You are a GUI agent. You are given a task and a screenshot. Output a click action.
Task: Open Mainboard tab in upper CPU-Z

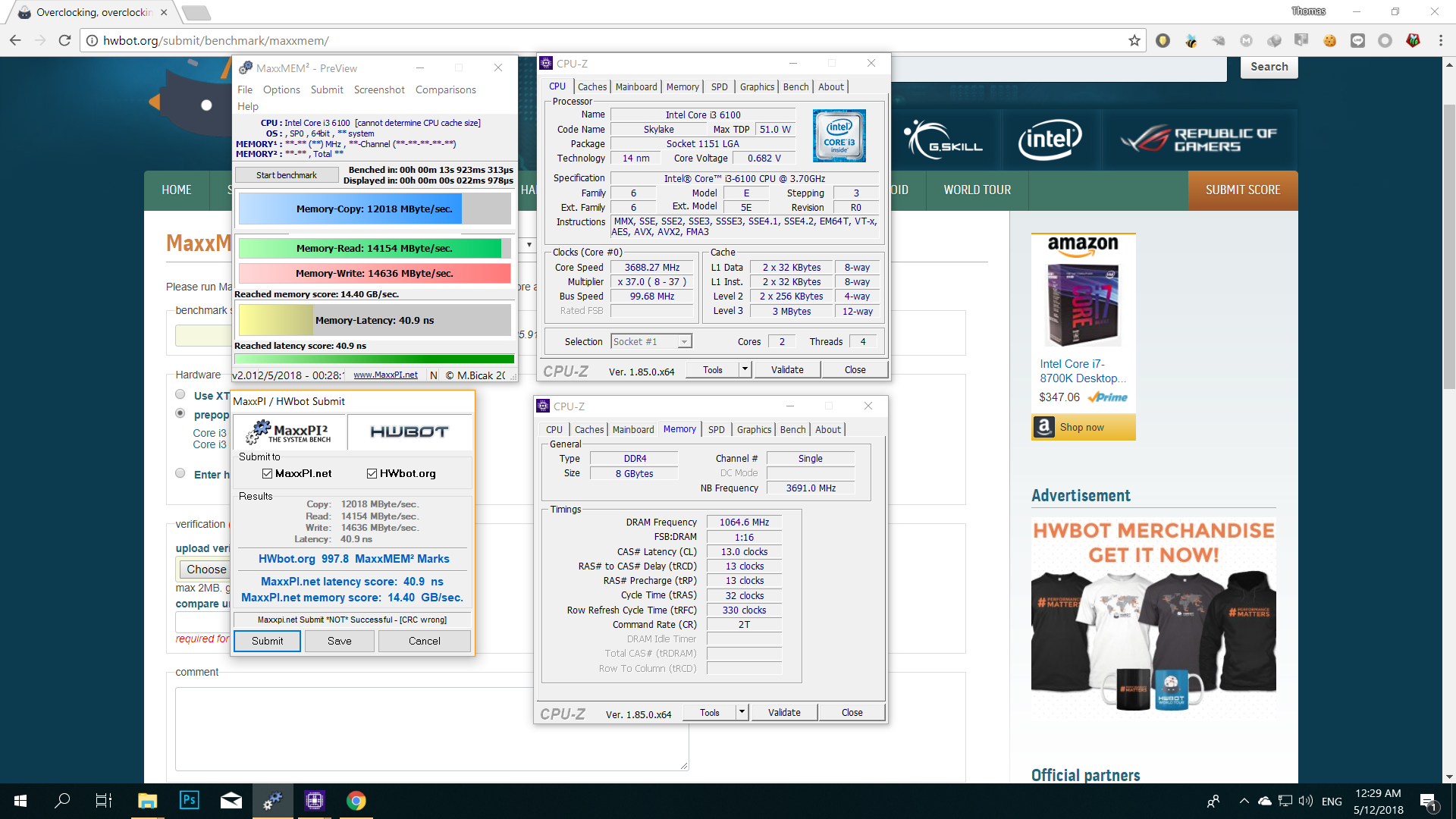636,86
